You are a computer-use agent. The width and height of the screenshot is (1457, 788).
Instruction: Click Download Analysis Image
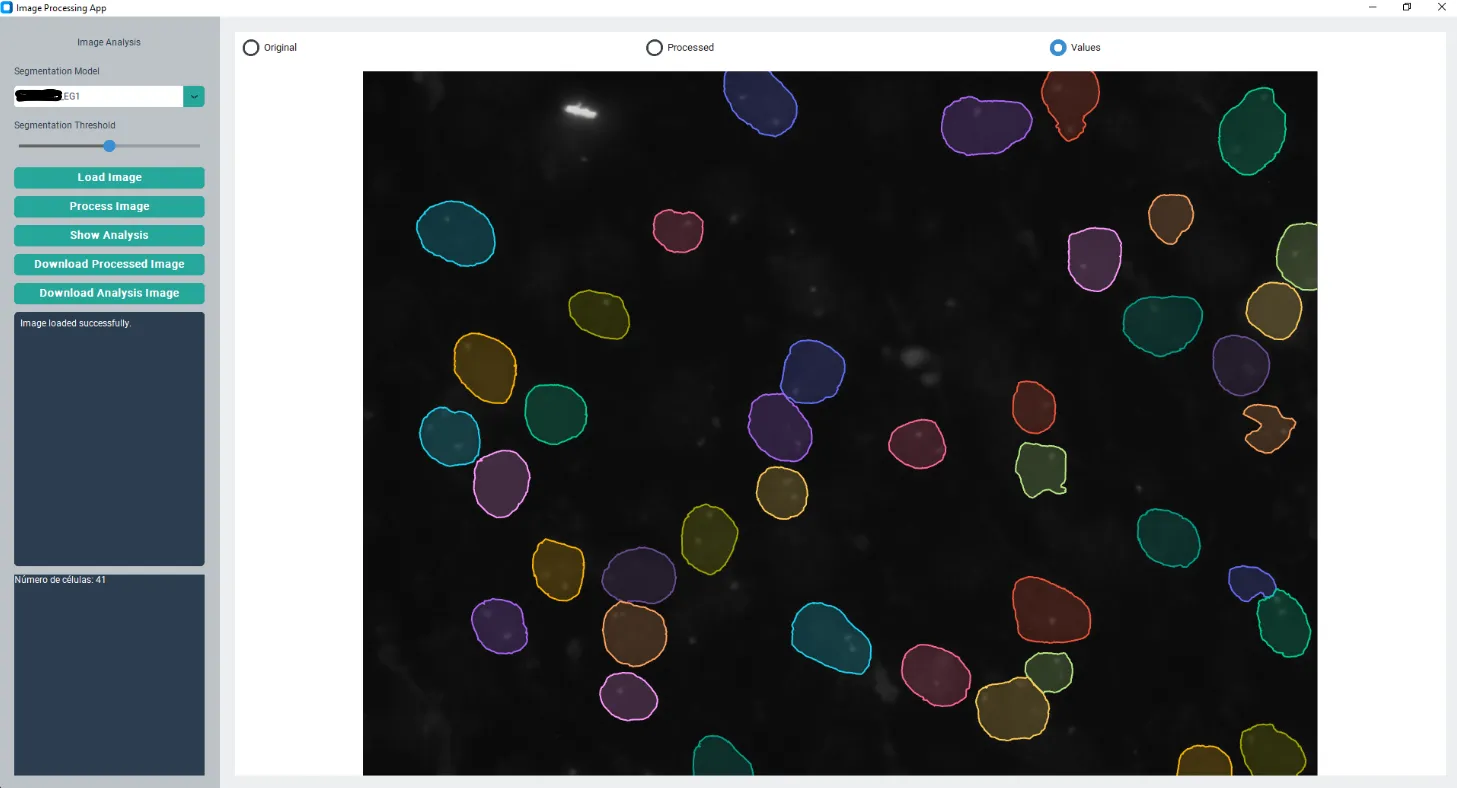pyautogui.click(x=109, y=293)
